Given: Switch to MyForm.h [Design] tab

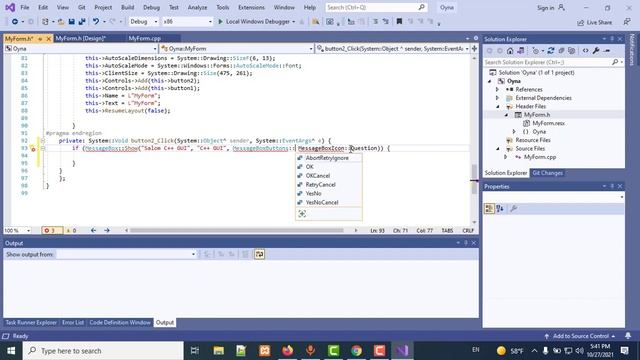Looking at the screenshot, I should tap(80, 38).
